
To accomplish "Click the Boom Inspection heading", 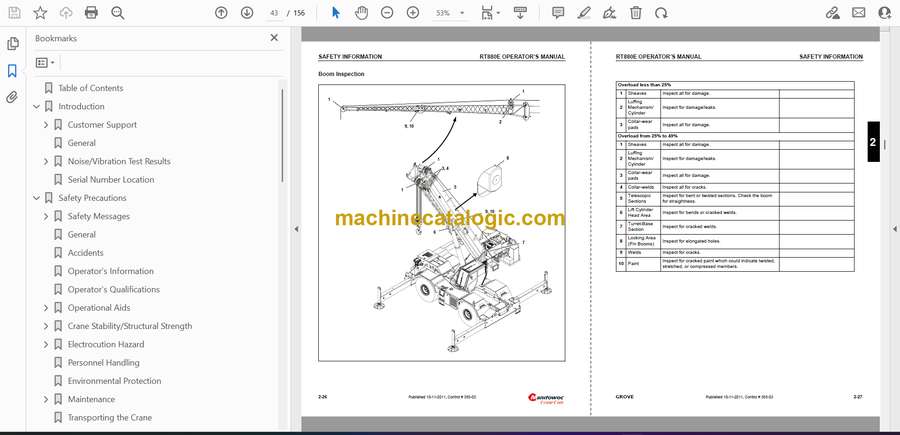I will 341,74.
